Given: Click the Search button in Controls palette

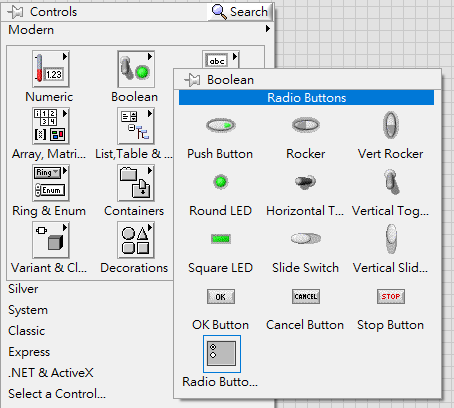Looking at the screenshot, I should (240, 12).
